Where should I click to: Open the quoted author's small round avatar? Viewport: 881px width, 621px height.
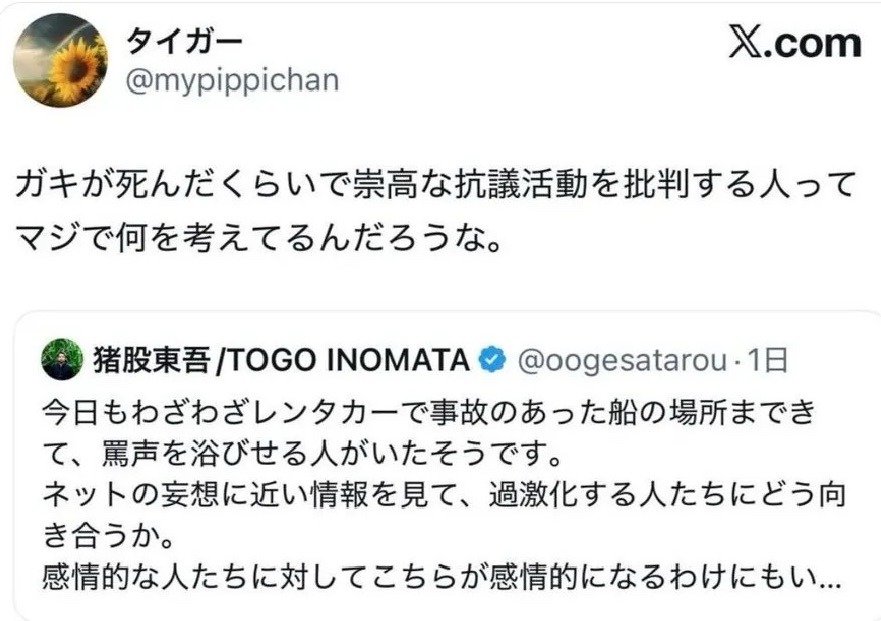[x=62, y=360]
